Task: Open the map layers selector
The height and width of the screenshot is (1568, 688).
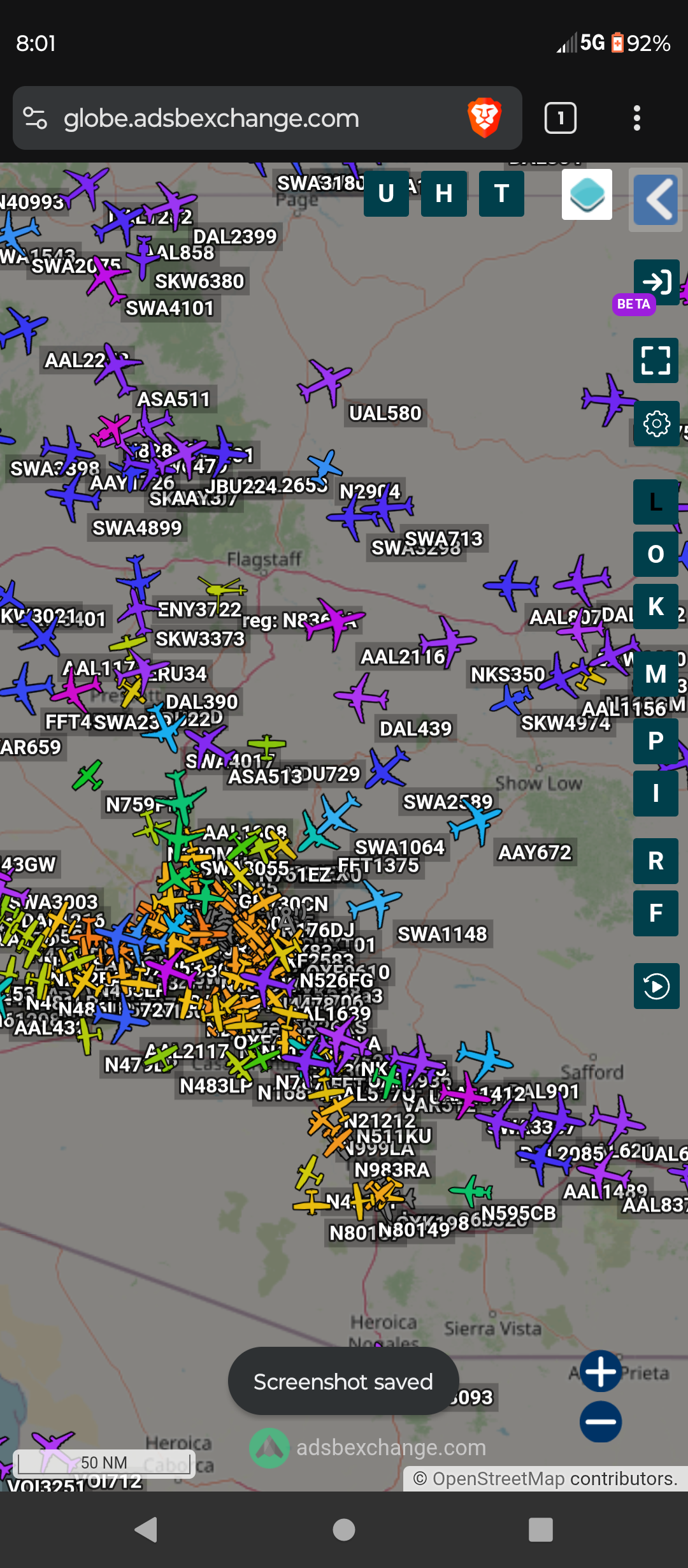Action: 587,194
